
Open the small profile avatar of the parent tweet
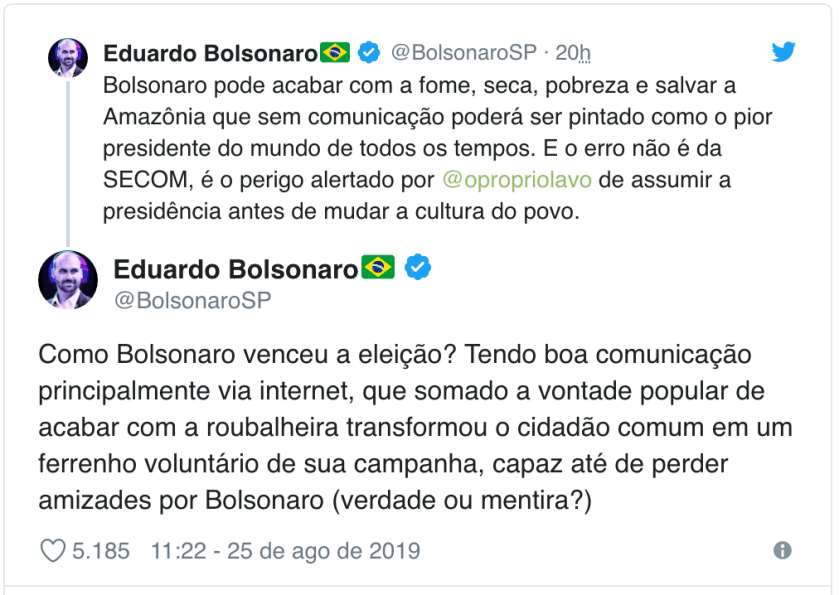coord(67,58)
